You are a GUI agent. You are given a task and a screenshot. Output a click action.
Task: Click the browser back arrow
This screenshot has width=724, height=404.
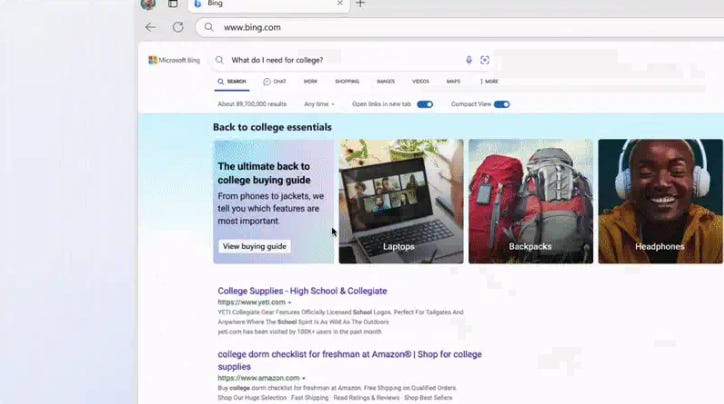pos(151,27)
